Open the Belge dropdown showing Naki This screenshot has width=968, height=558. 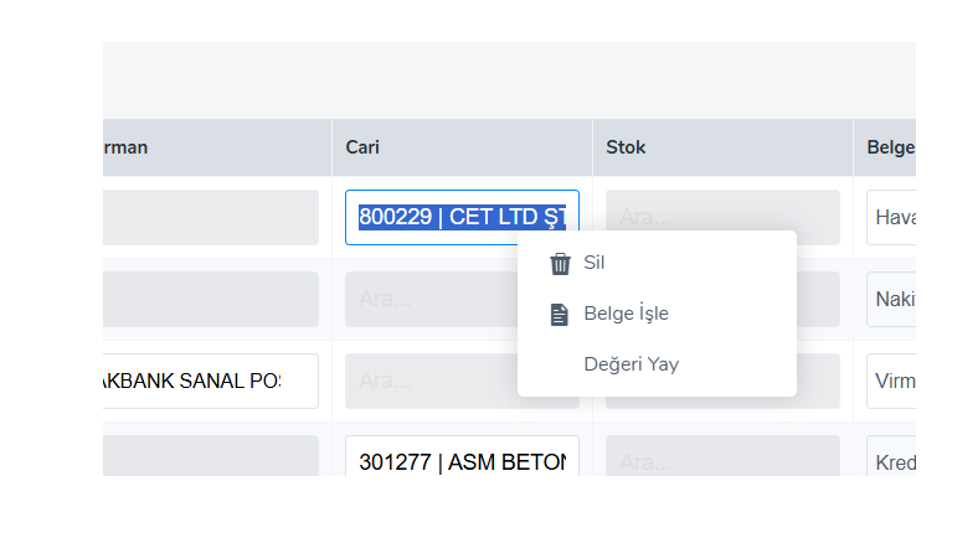[x=892, y=299]
